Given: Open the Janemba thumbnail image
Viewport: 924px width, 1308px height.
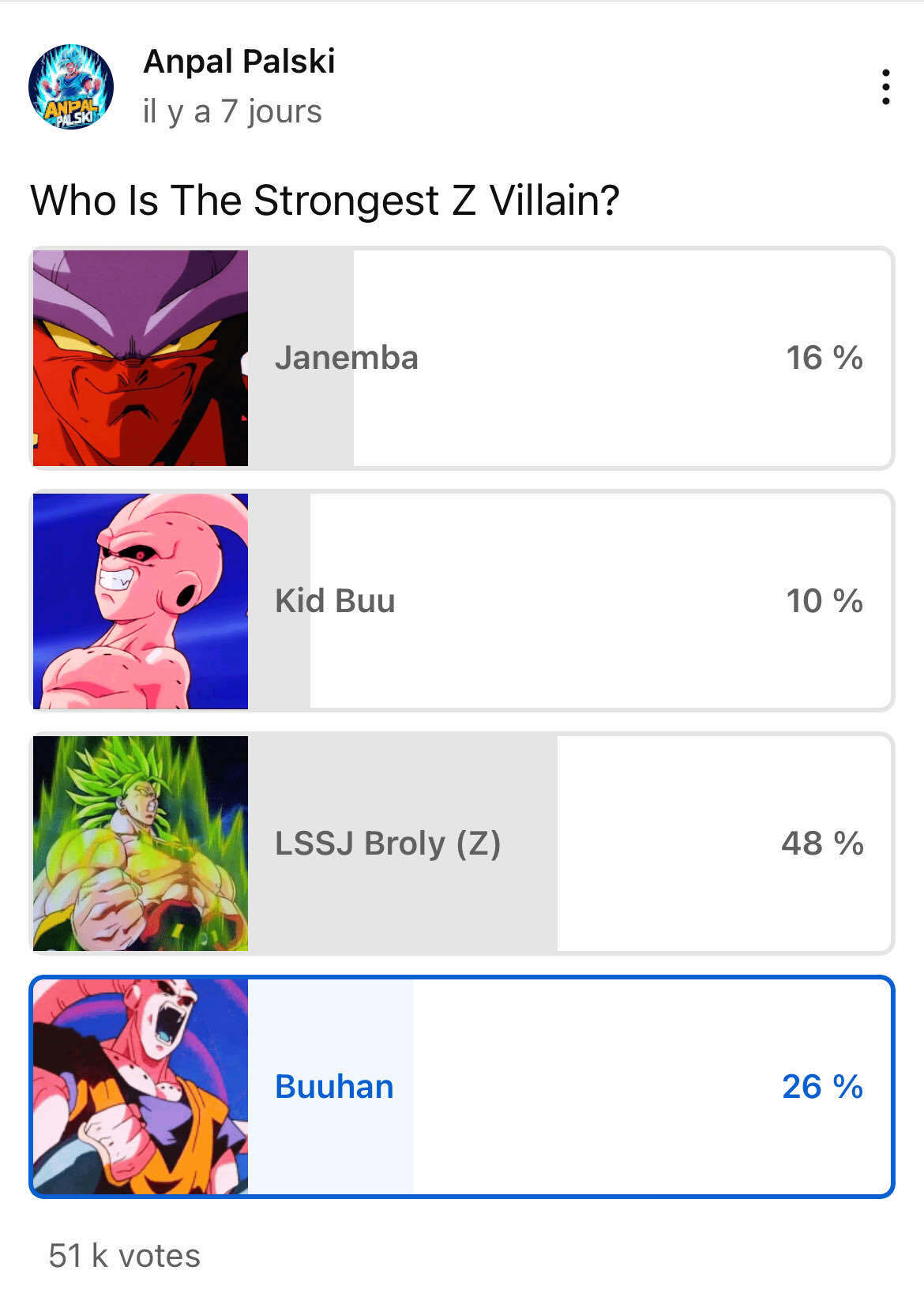Looking at the screenshot, I should pos(141,358).
